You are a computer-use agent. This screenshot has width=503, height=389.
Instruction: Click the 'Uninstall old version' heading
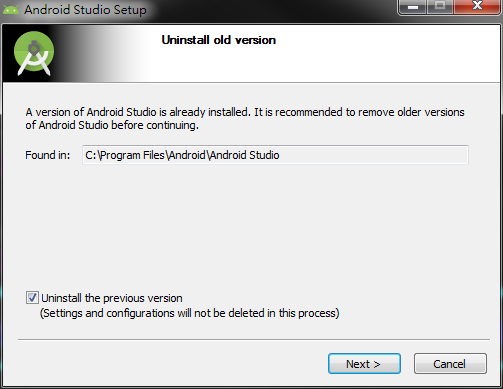pyautogui.click(x=219, y=40)
